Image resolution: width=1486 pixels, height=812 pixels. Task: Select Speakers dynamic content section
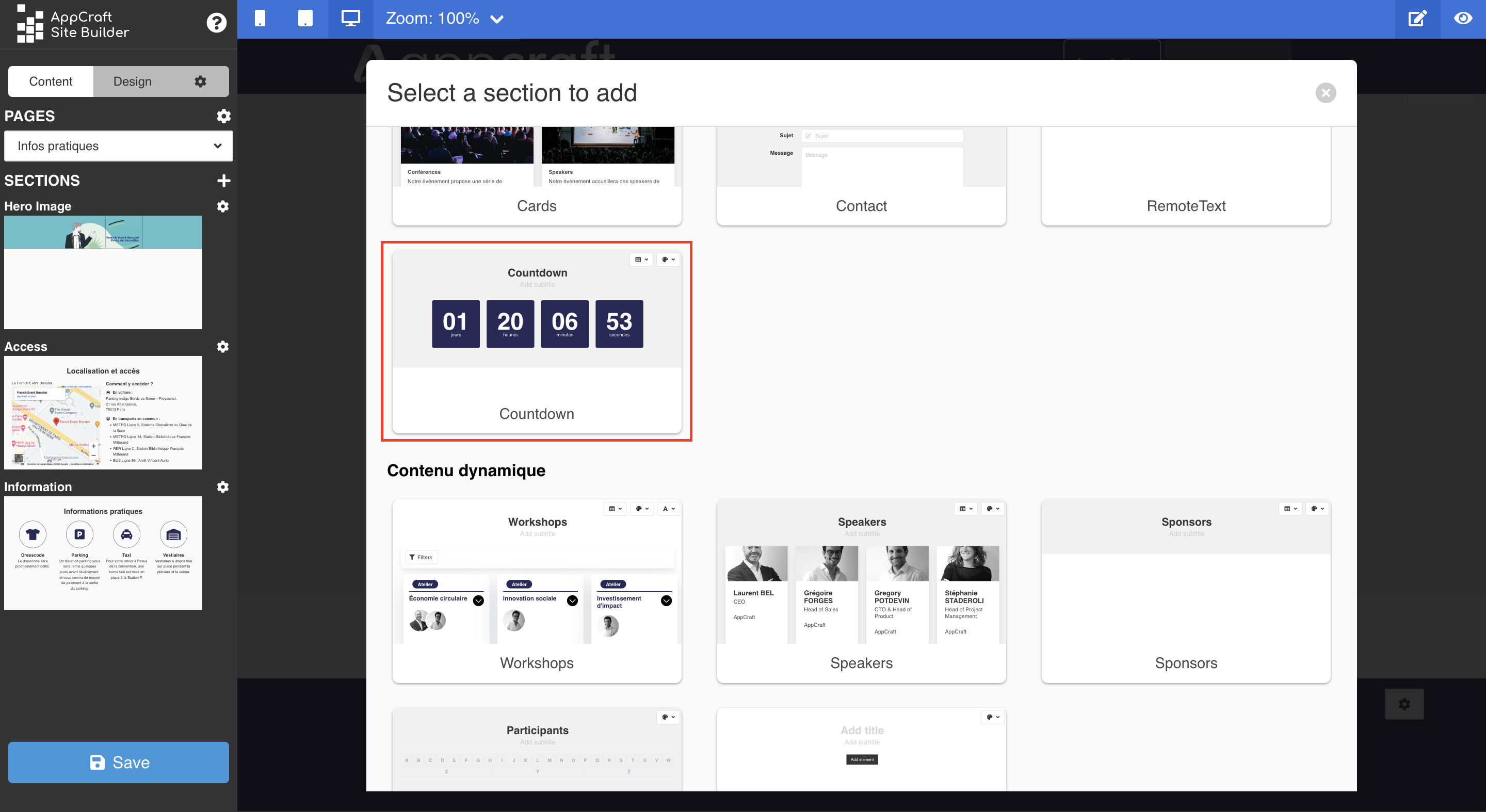[861, 591]
